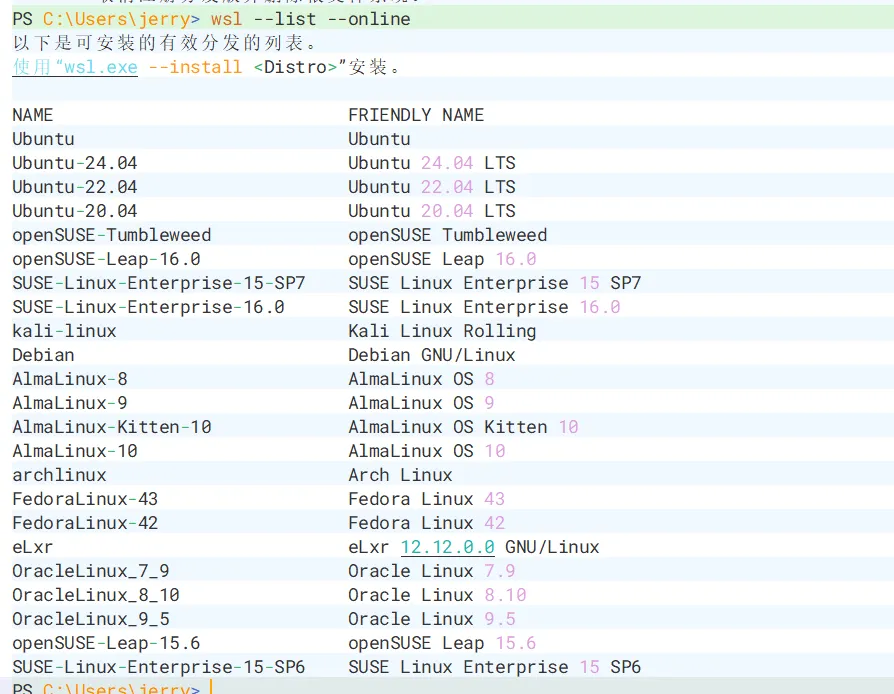Click the AlmaLinux-8 distro name
The height and width of the screenshot is (694, 894).
click(70, 379)
